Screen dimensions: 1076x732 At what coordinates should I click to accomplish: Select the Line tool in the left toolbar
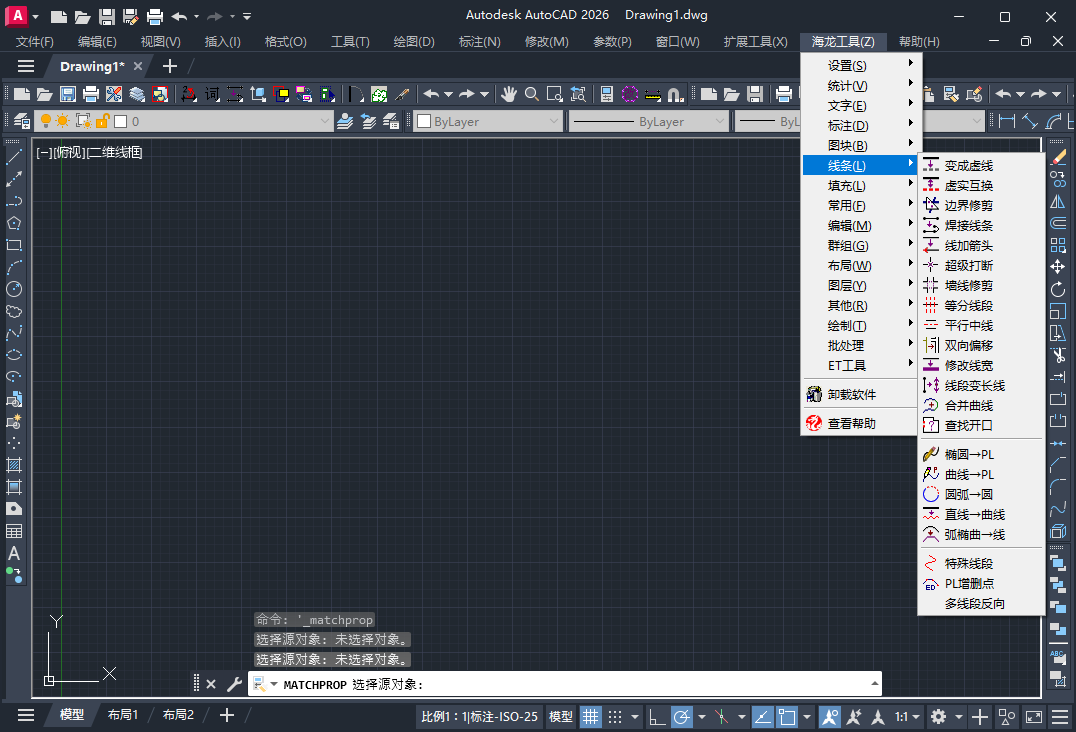pyautogui.click(x=13, y=158)
